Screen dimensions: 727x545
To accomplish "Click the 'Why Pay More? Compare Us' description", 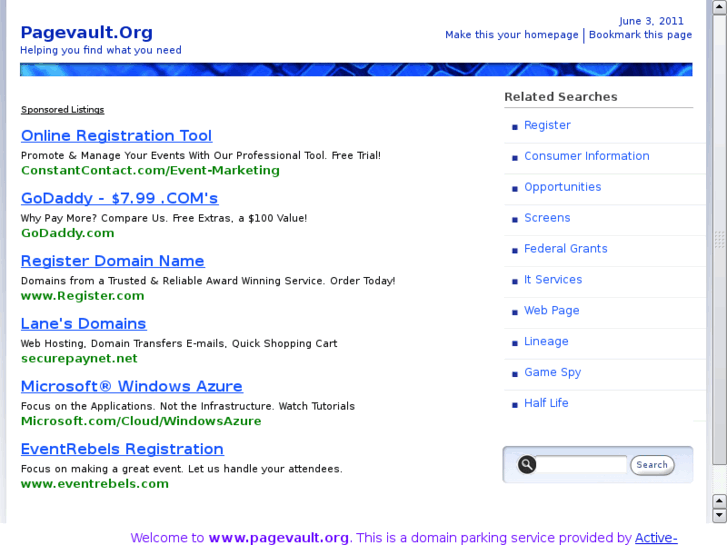I will tap(164, 218).
